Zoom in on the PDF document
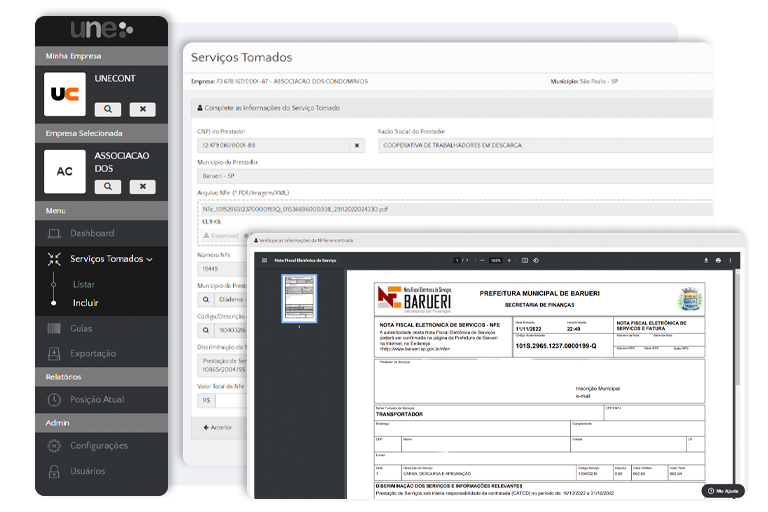The width and height of the screenshot is (768, 512). pos(510,260)
